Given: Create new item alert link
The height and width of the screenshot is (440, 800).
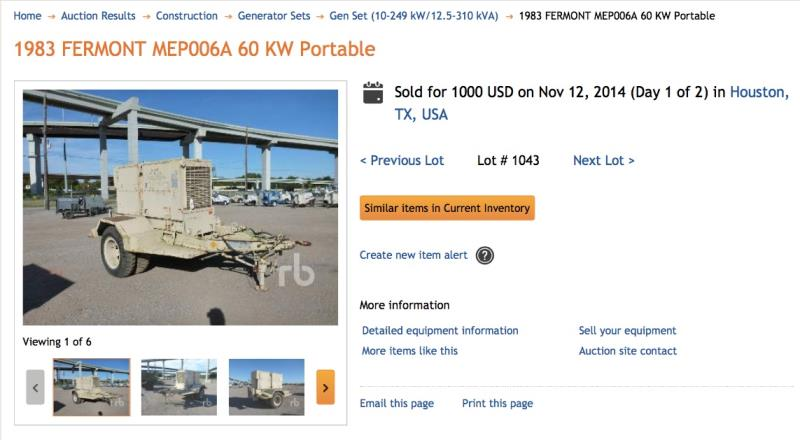Looking at the screenshot, I should coord(414,255).
